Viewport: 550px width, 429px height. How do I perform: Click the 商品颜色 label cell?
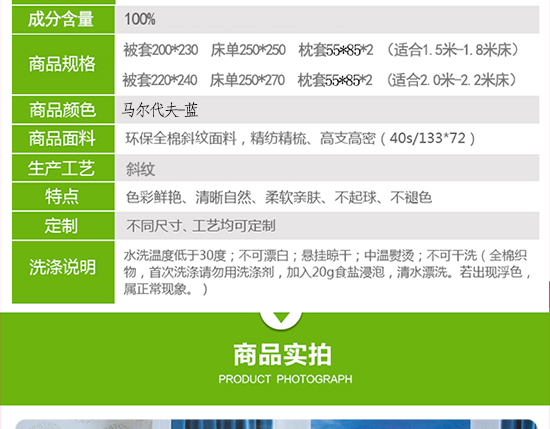(63, 110)
